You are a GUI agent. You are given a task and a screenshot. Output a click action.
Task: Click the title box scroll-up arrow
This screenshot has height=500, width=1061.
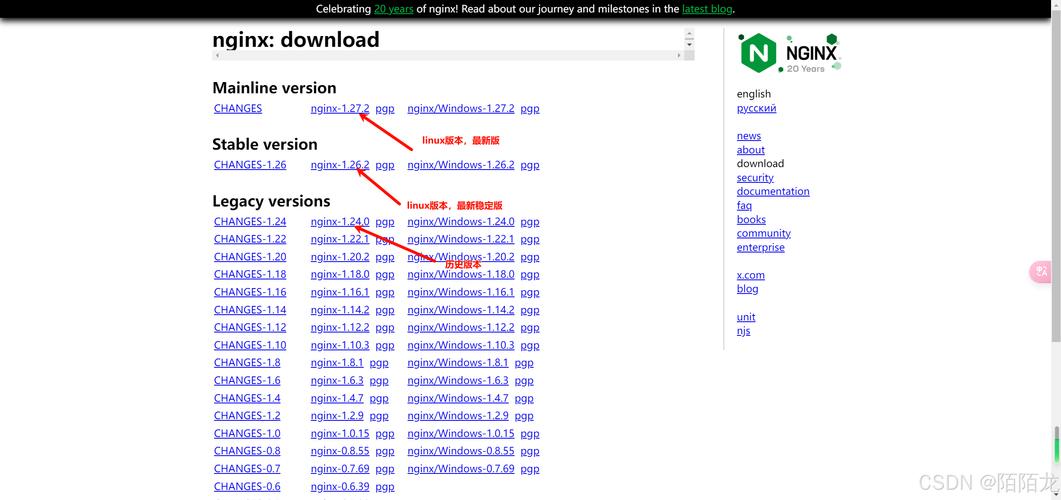coord(689,33)
